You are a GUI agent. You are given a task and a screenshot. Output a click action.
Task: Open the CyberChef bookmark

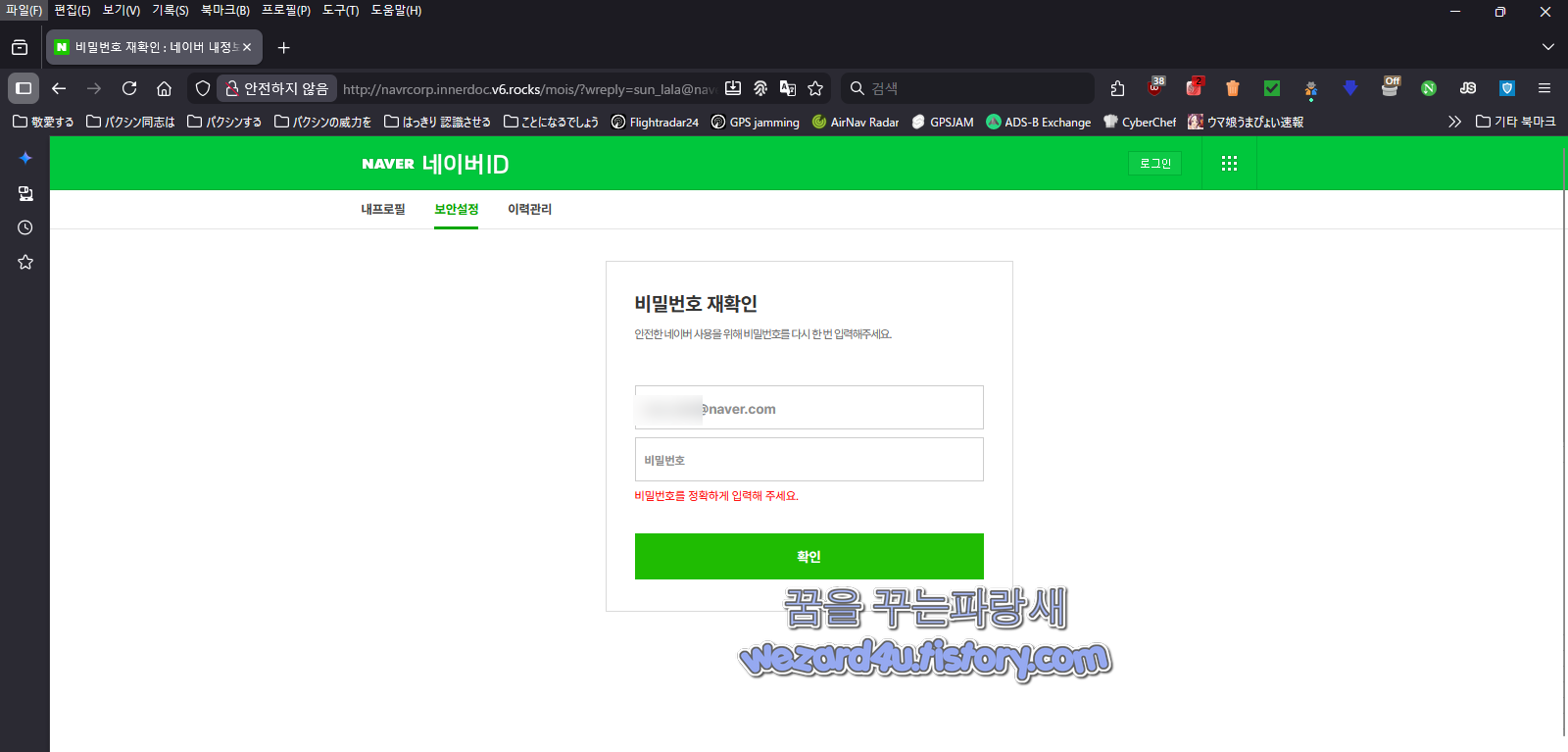click(x=1140, y=122)
